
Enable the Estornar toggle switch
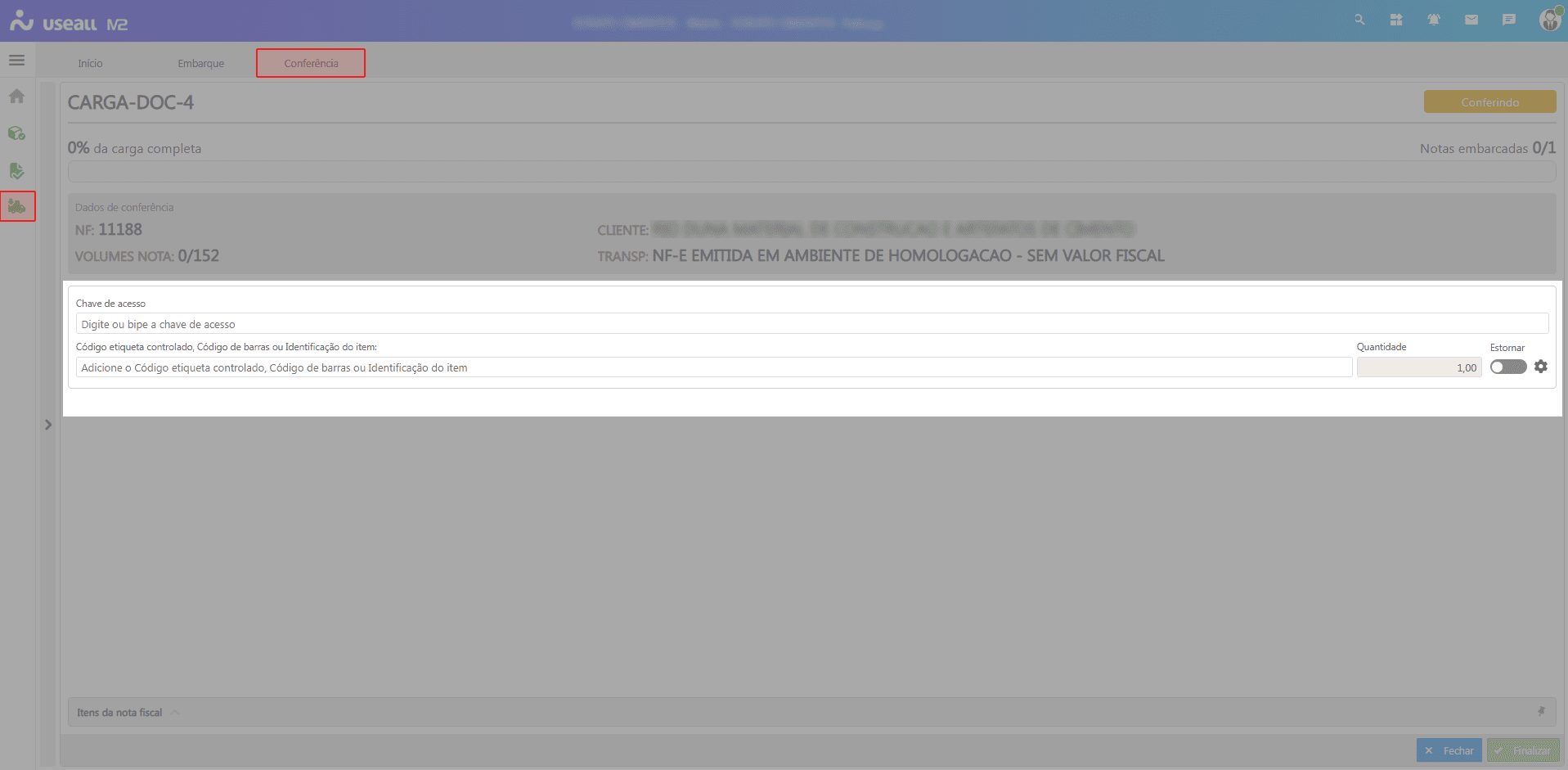pos(1507,367)
